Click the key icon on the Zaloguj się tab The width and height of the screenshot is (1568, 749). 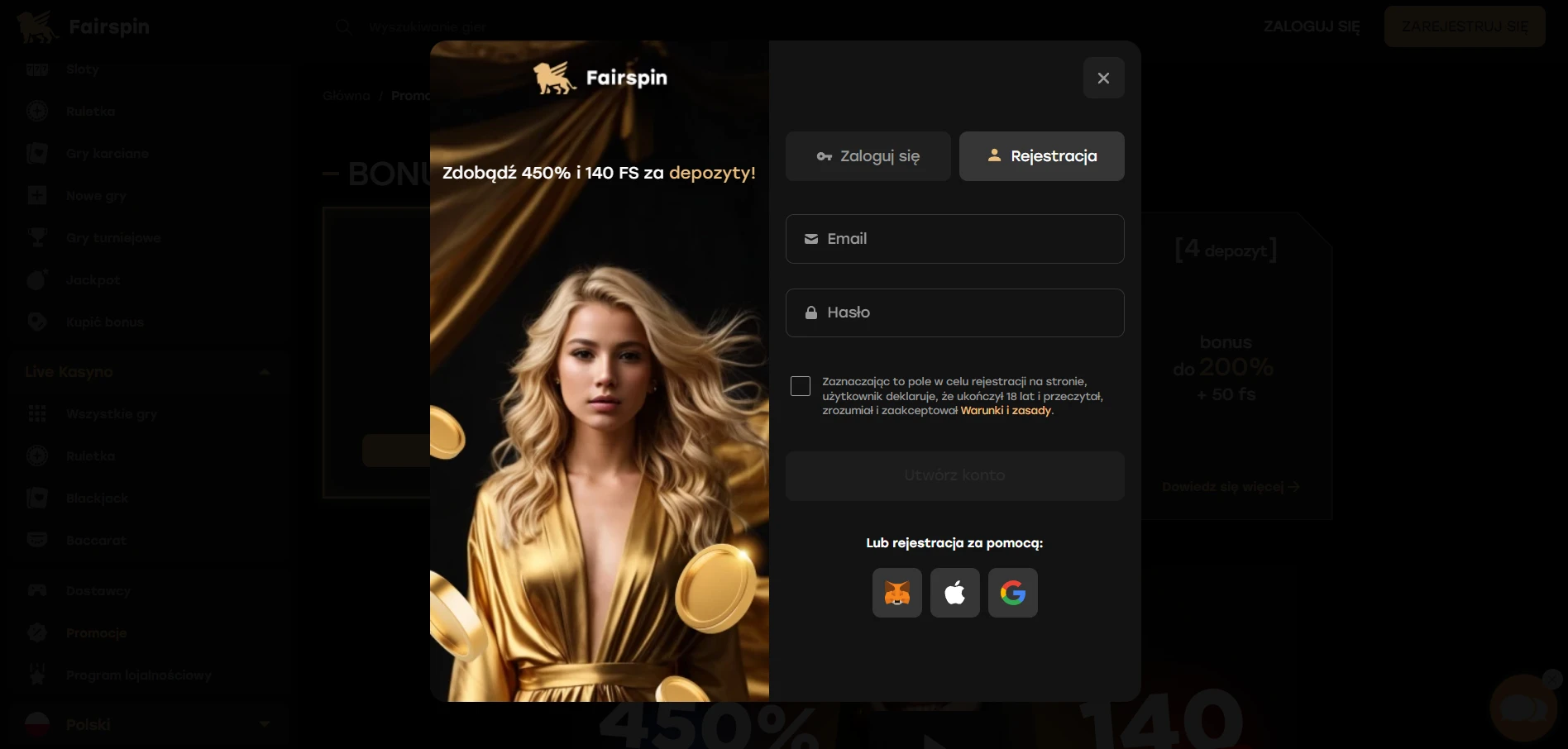pos(825,156)
